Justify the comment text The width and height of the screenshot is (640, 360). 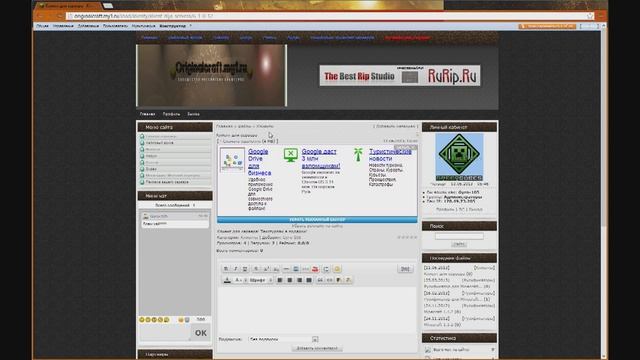309,280
